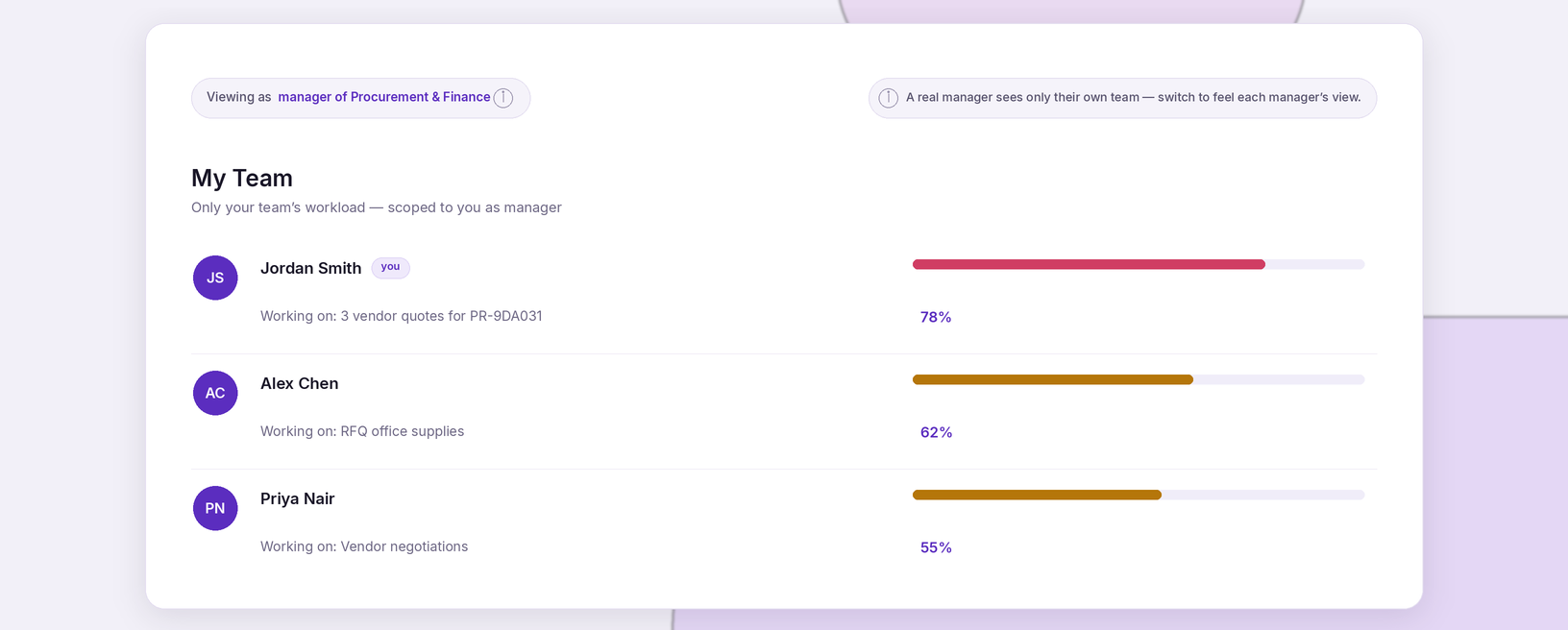The height and width of the screenshot is (630, 1568).
Task: Select the name 'Jordan Smith'
Action: pyautogui.click(x=310, y=268)
